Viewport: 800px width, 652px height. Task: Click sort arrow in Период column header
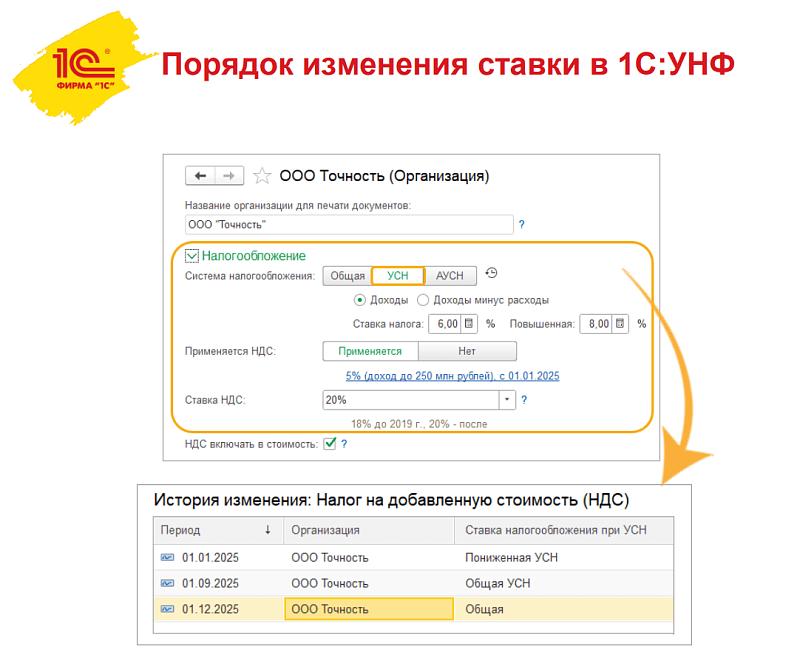point(267,530)
